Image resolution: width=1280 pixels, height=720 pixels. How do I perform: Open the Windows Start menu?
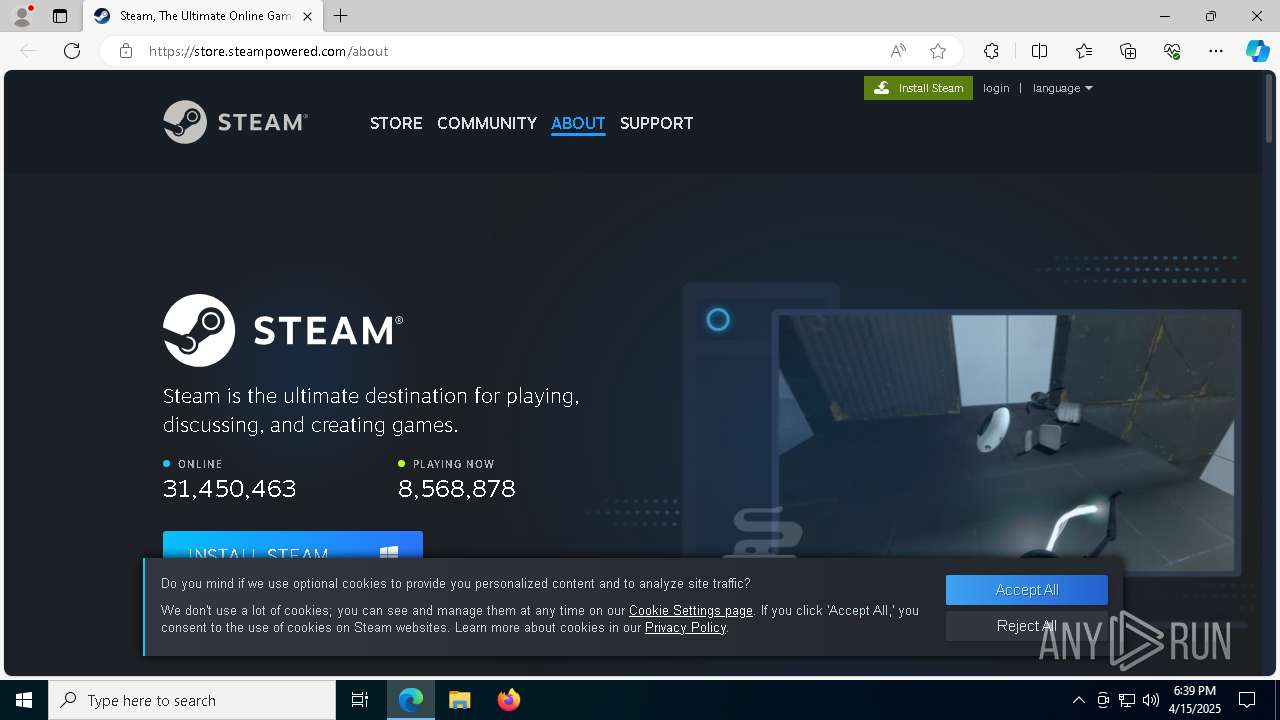[24, 700]
